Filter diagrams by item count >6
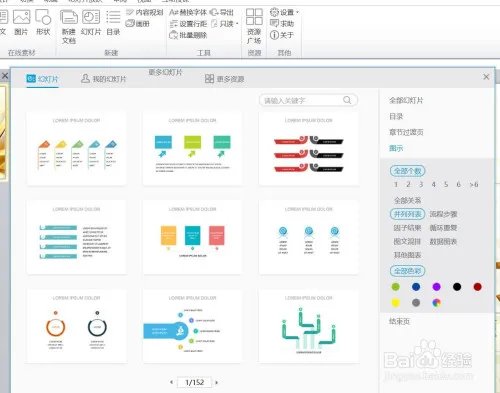Screen dimensions: 500x393 click(474, 184)
